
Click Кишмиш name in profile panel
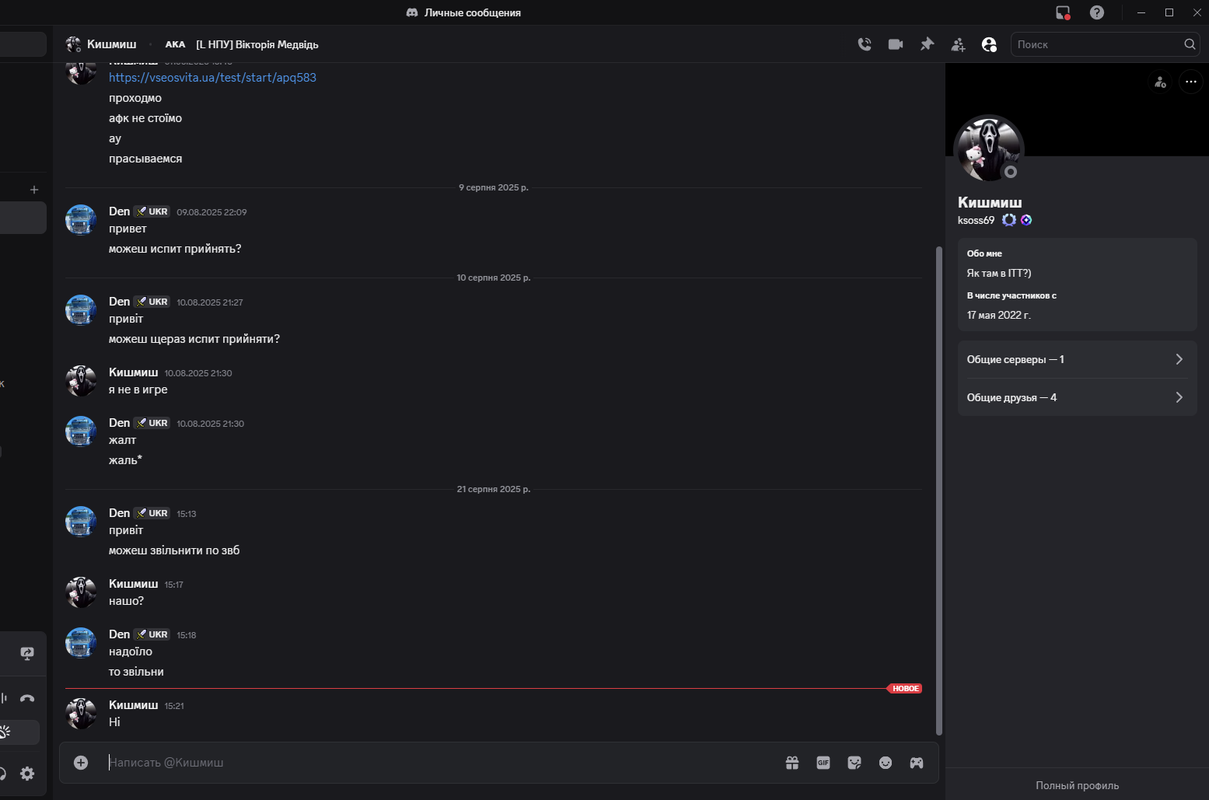(990, 202)
